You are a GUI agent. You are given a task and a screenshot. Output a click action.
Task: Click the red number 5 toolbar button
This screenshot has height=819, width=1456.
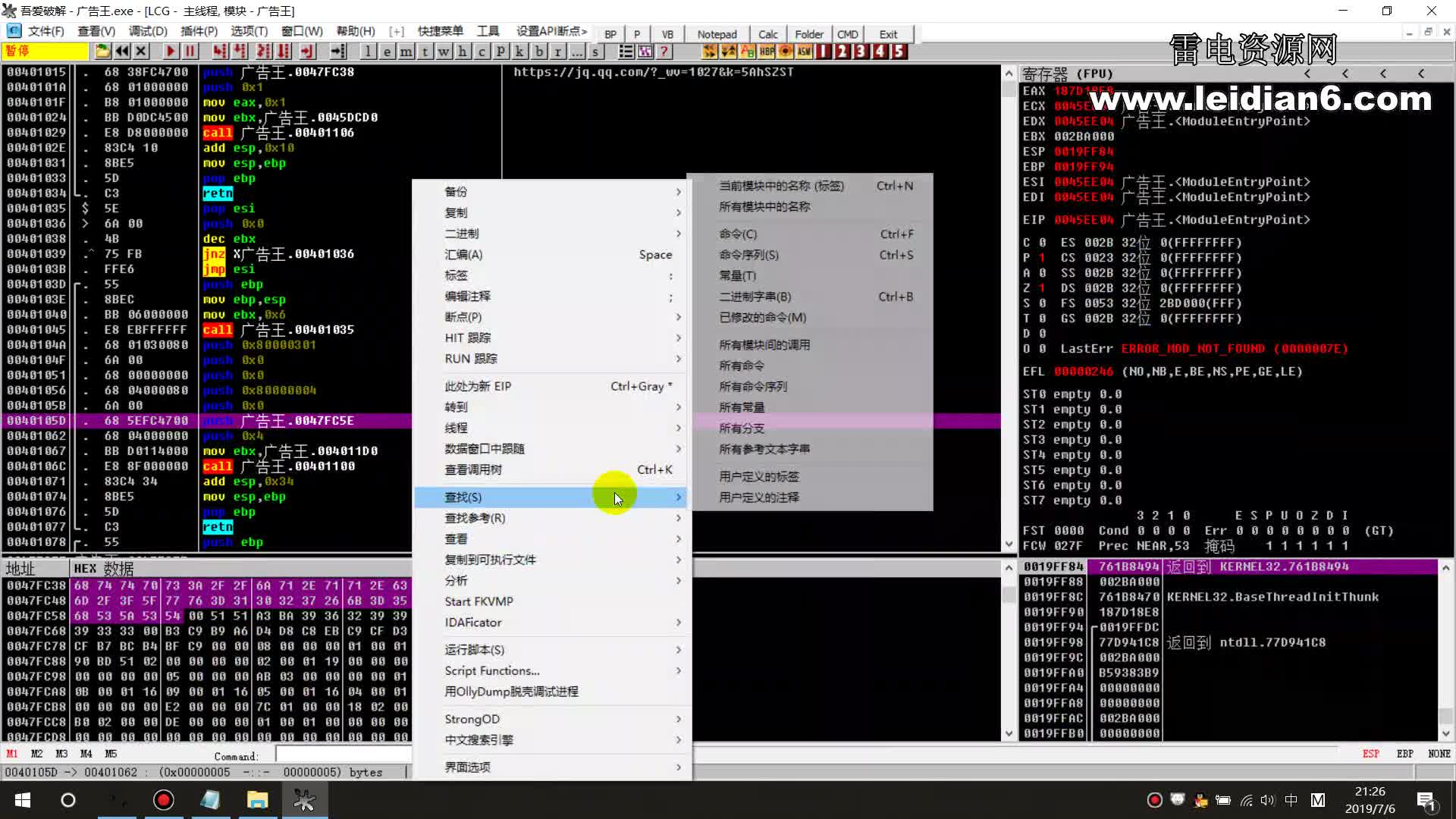[x=899, y=51]
